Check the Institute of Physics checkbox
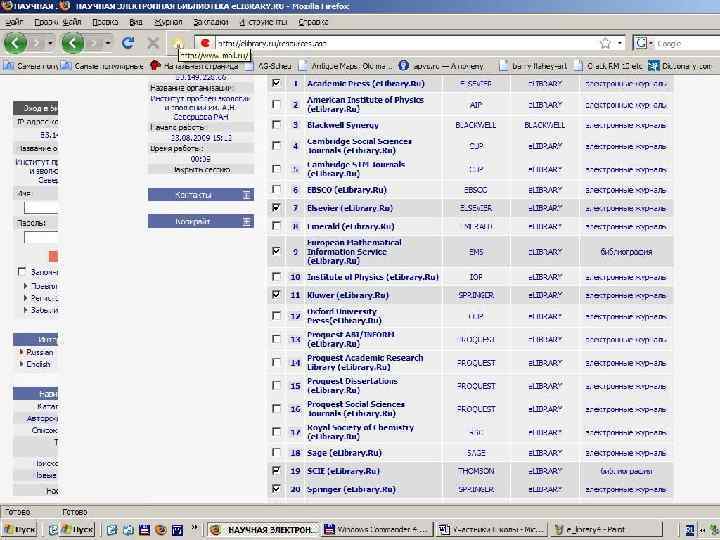This screenshot has height=540, width=720. (x=276, y=276)
